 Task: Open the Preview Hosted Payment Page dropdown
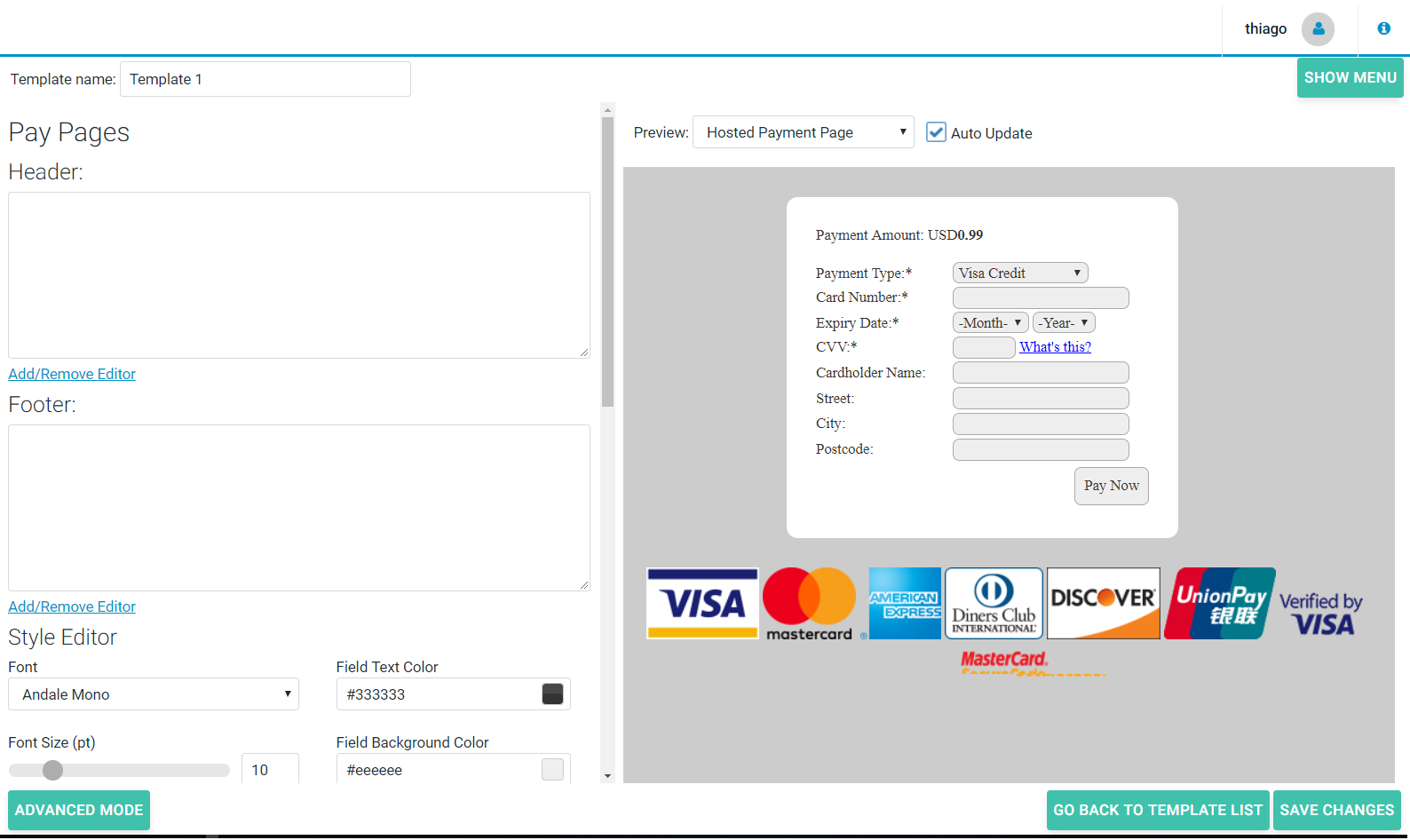[x=803, y=132]
